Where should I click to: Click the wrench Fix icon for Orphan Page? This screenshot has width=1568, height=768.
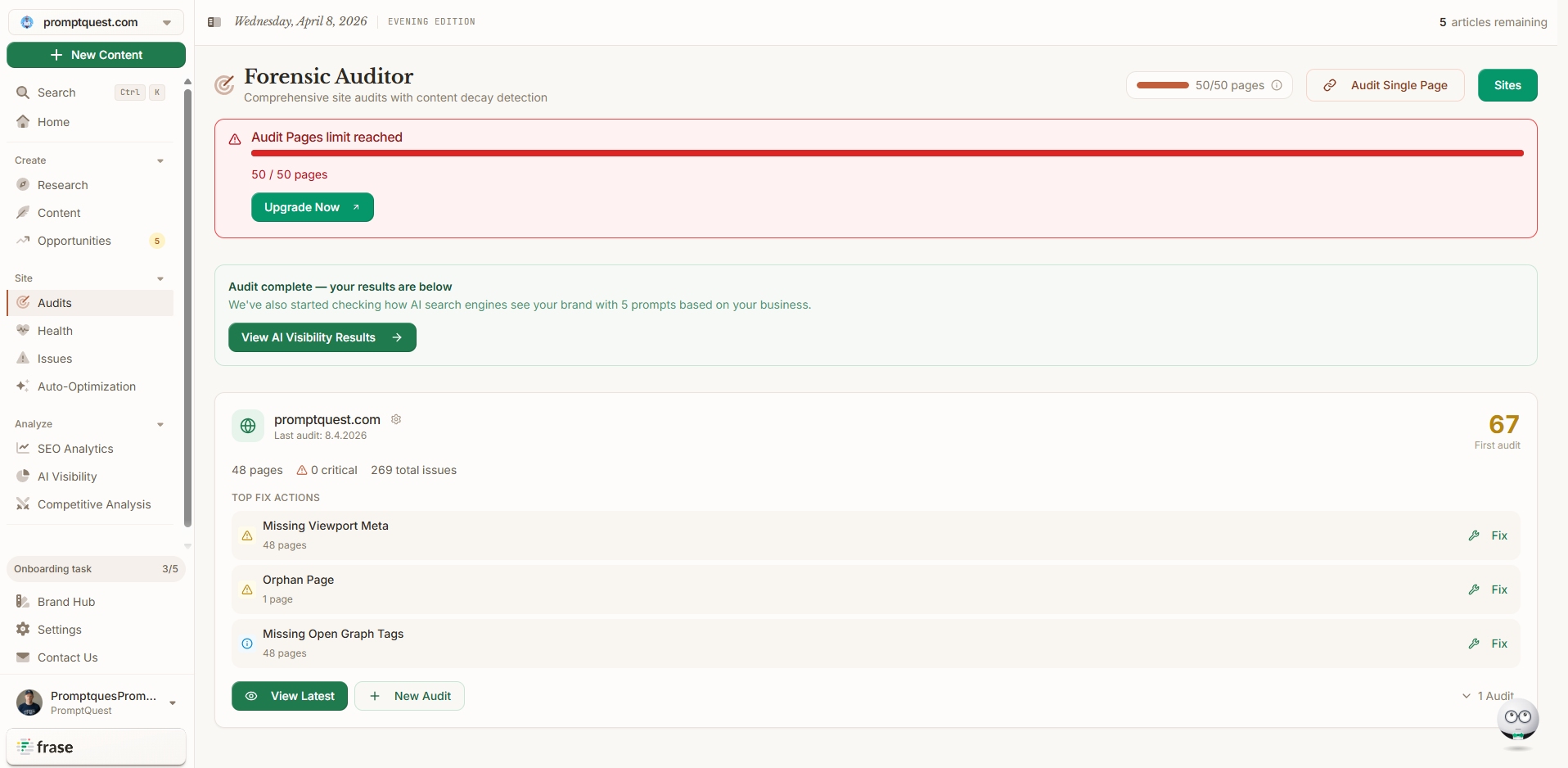(1474, 590)
